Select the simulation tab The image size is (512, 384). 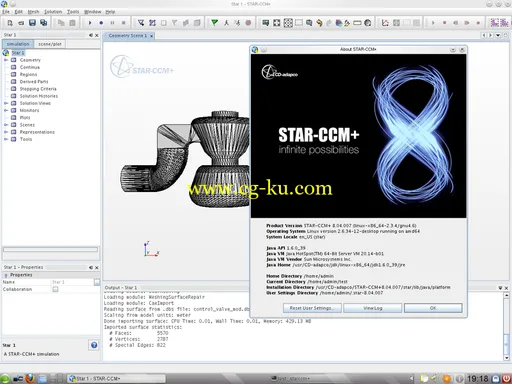coord(18,44)
